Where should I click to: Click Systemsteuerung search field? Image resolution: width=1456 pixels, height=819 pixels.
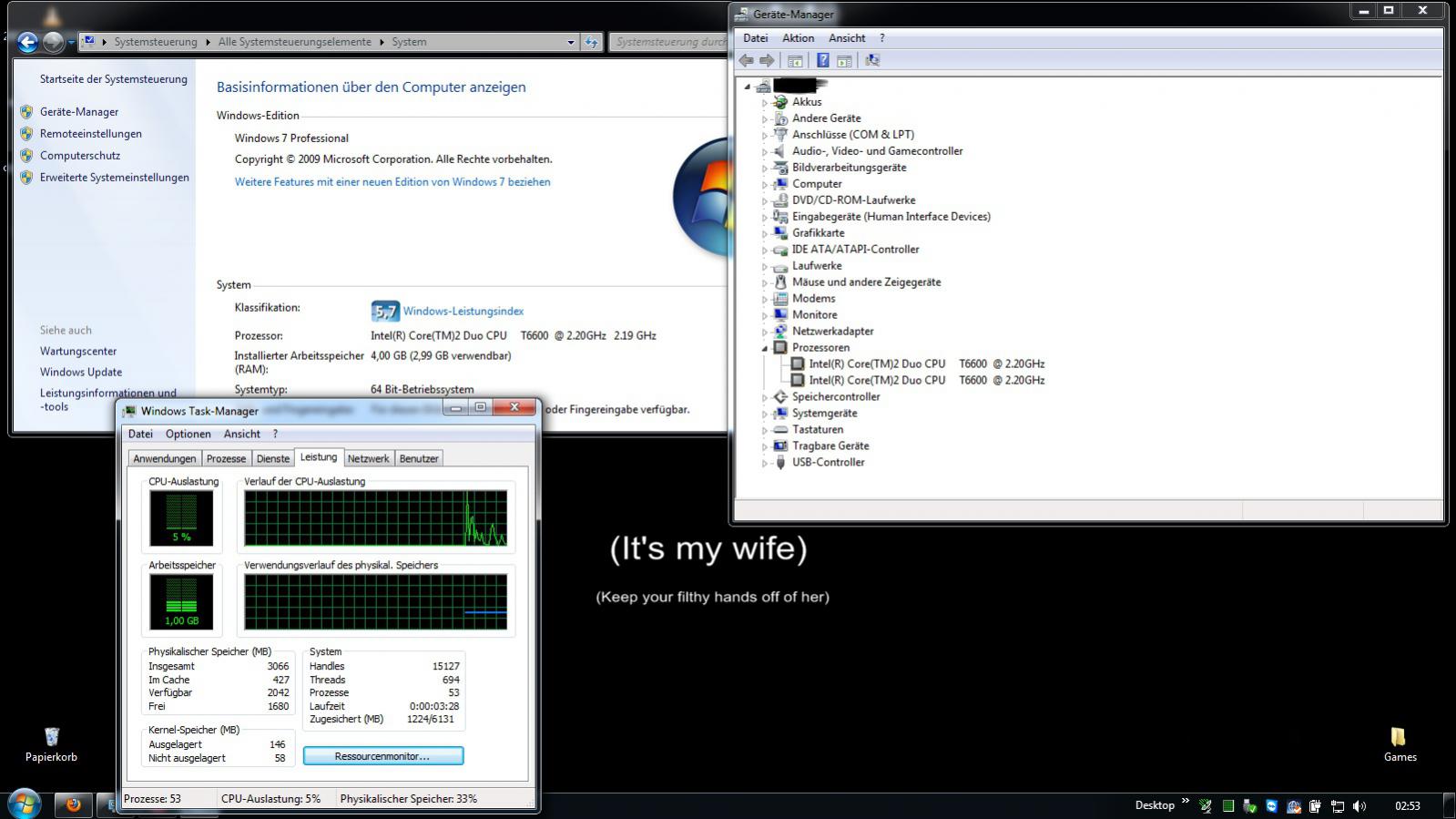pyautogui.click(x=669, y=42)
